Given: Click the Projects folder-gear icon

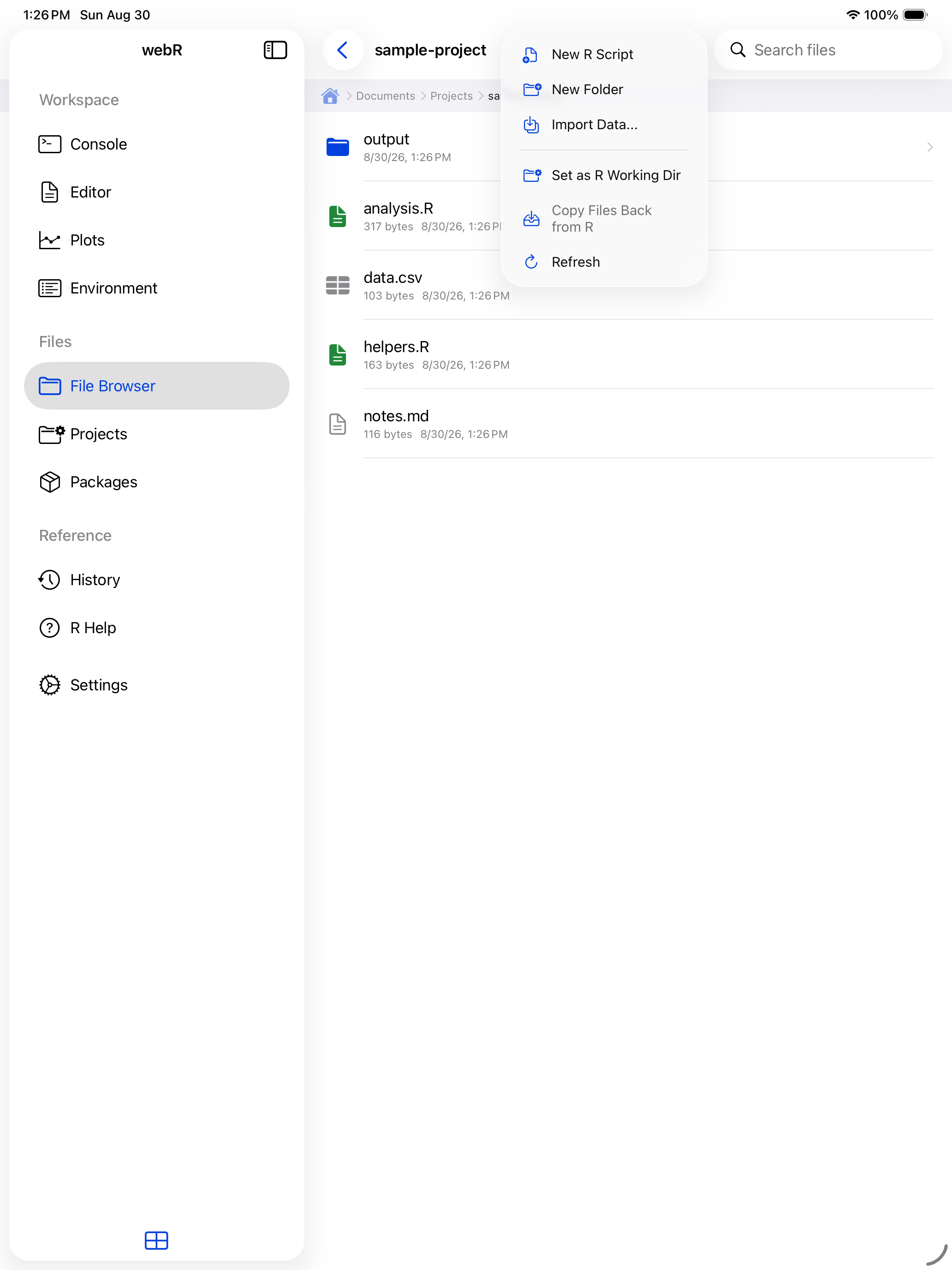Looking at the screenshot, I should pyautogui.click(x=51, y=434).
